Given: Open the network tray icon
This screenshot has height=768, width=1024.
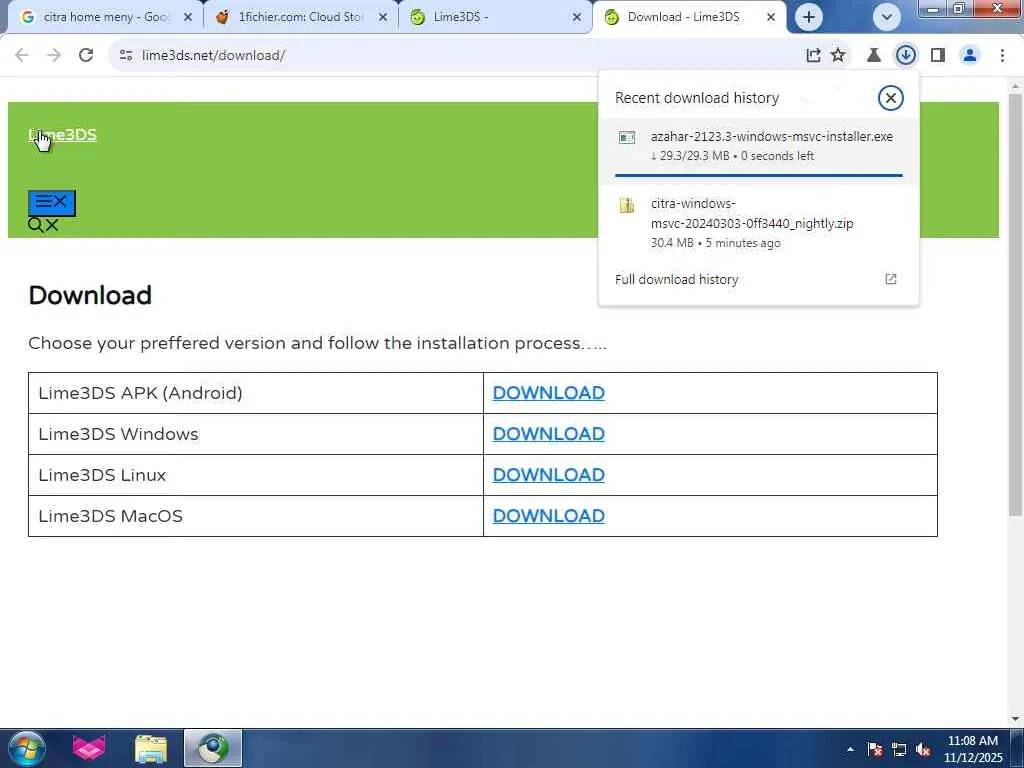Looking at the screenshot, I should pos(899,749).
